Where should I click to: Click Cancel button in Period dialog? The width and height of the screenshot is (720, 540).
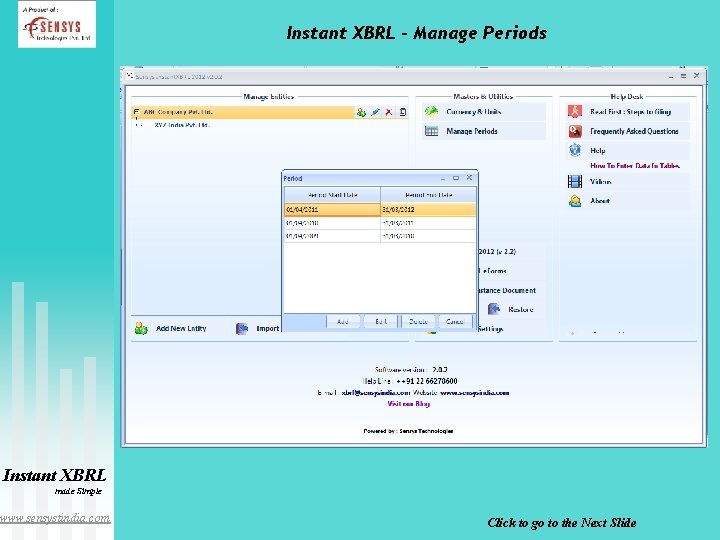click(455, 321)
